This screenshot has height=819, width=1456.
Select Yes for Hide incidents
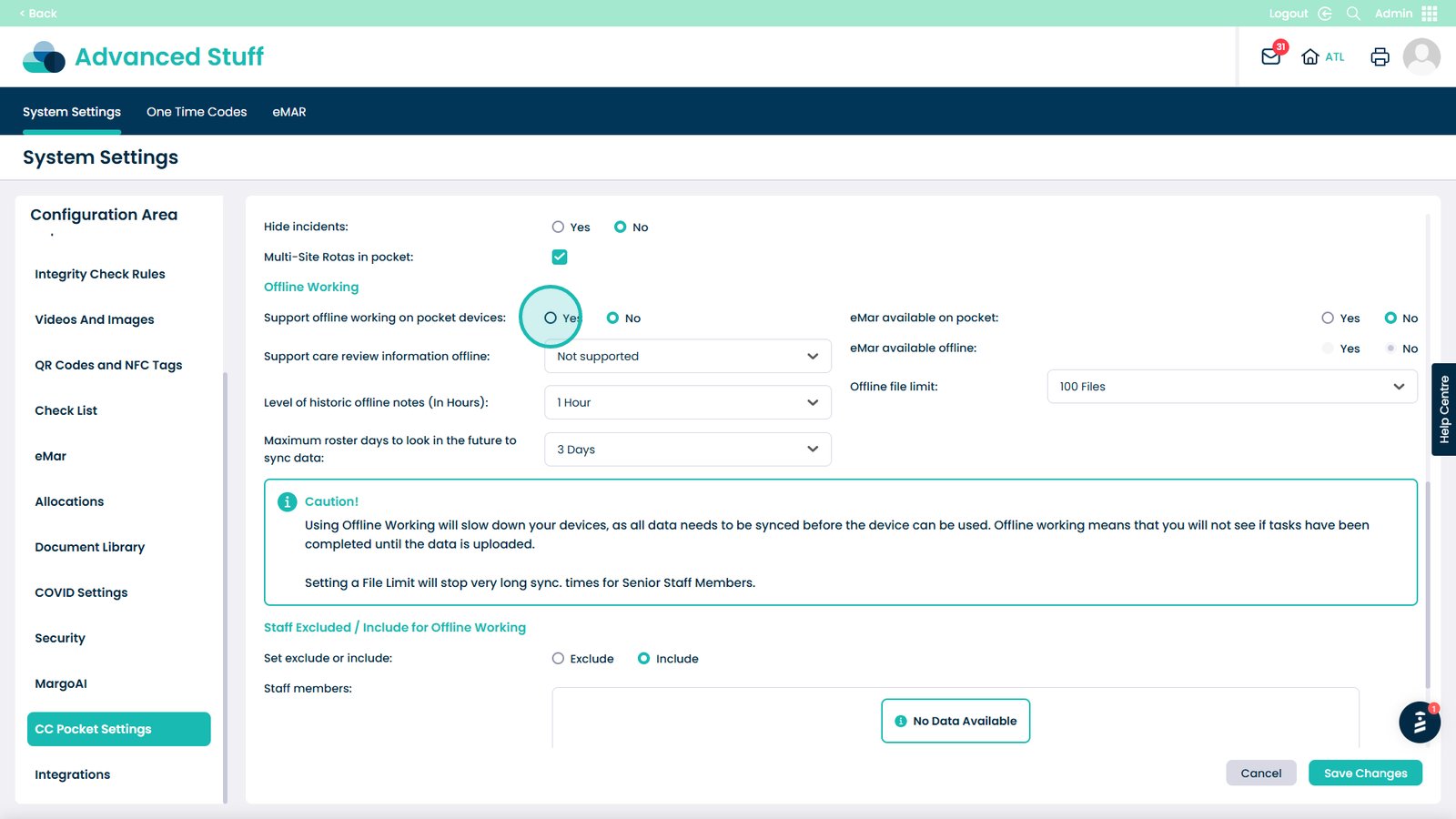click(x=558, y=227)
